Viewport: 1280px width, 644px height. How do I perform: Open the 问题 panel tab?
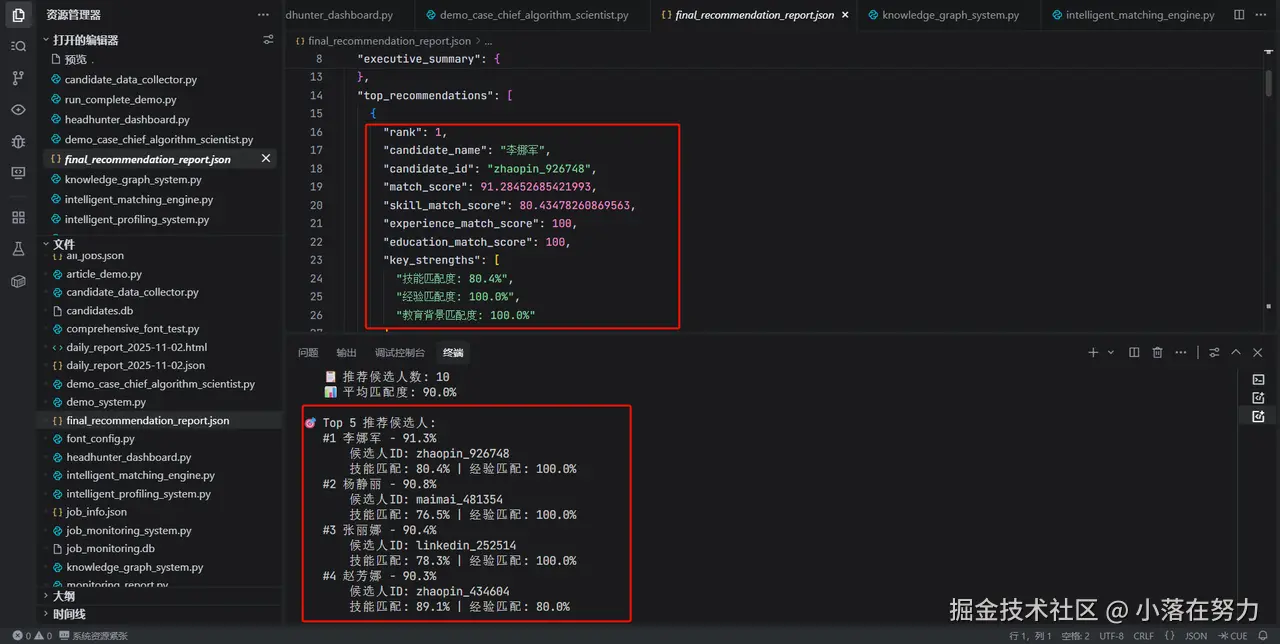point(308,352)
